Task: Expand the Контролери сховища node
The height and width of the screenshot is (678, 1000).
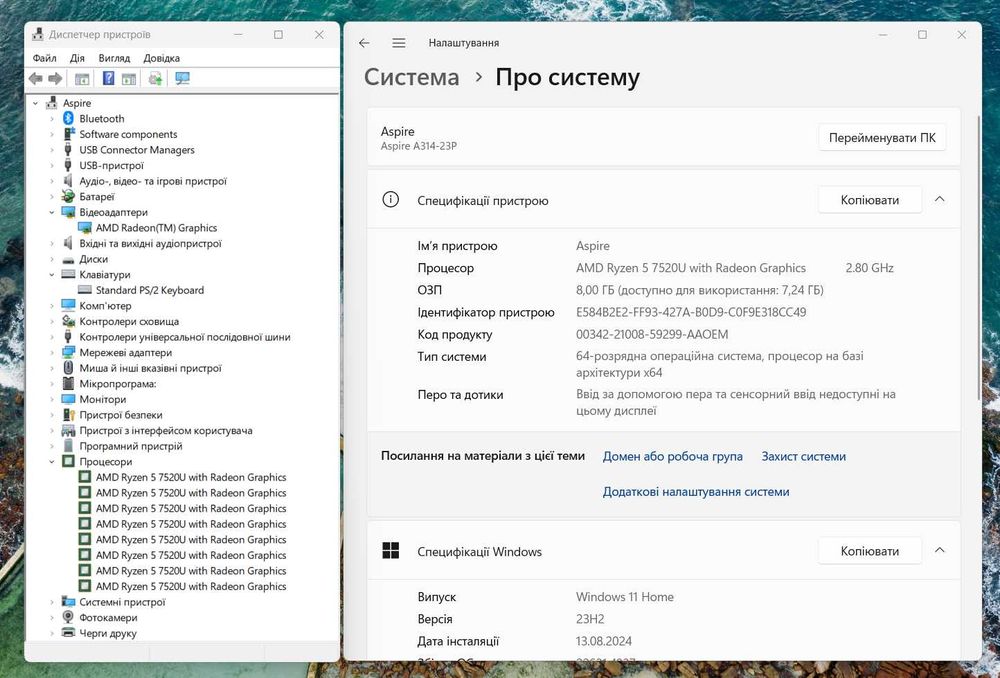Action: tap(52, 321)
